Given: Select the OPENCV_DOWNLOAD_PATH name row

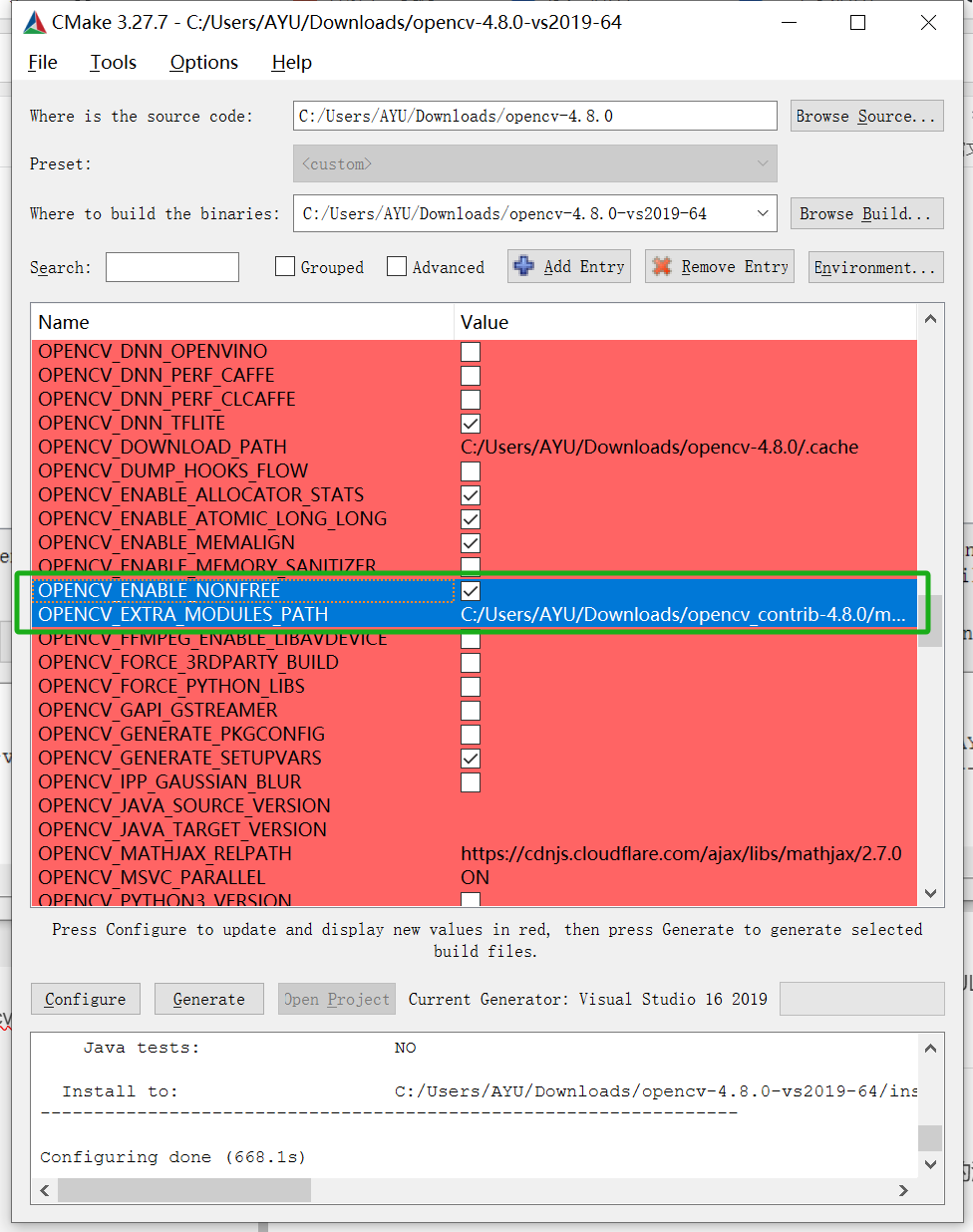Looking at the screenshot, I should click(242, 447).
